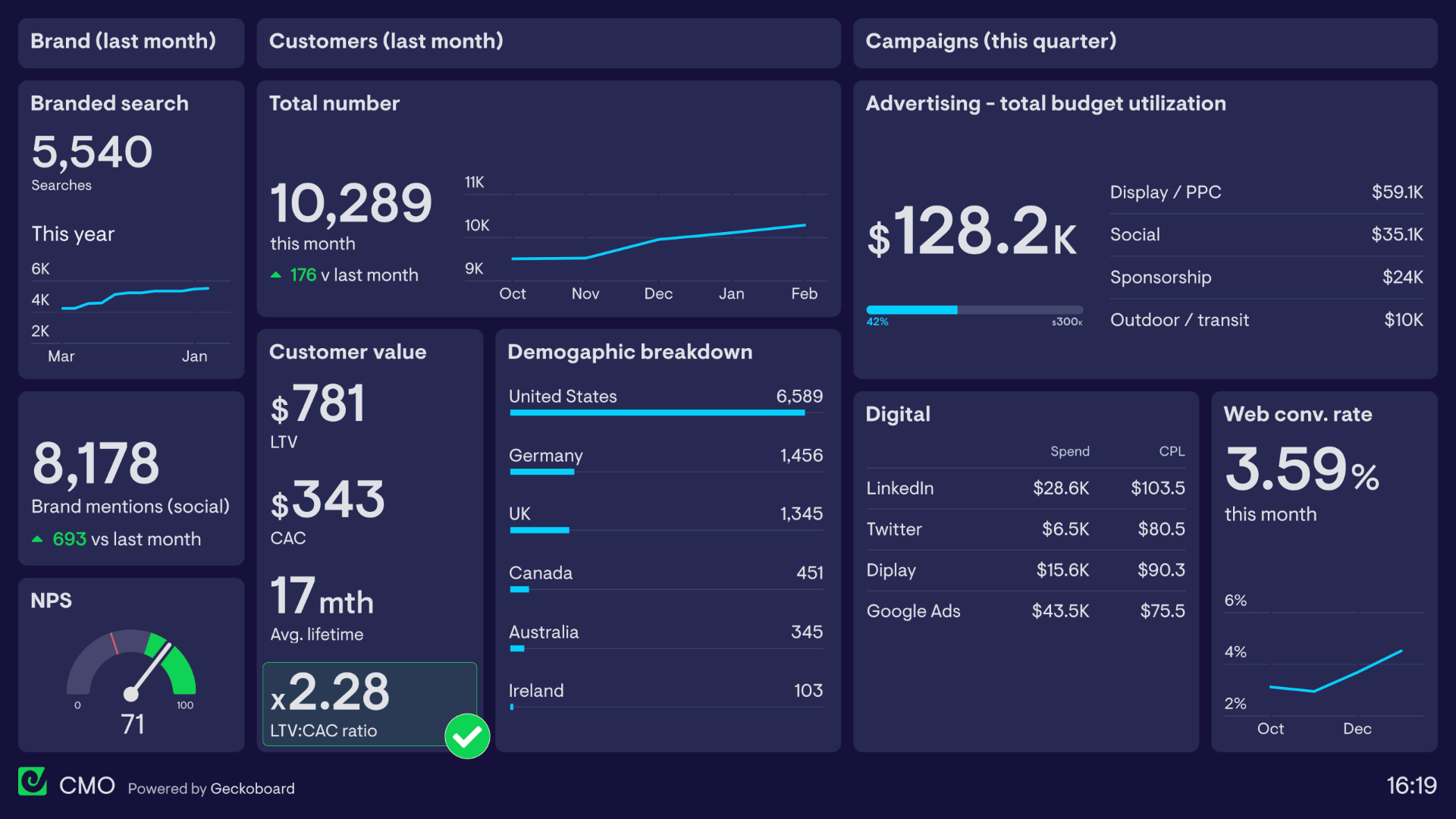Click the green upward arrow next to 176 customers

[278, 273]
